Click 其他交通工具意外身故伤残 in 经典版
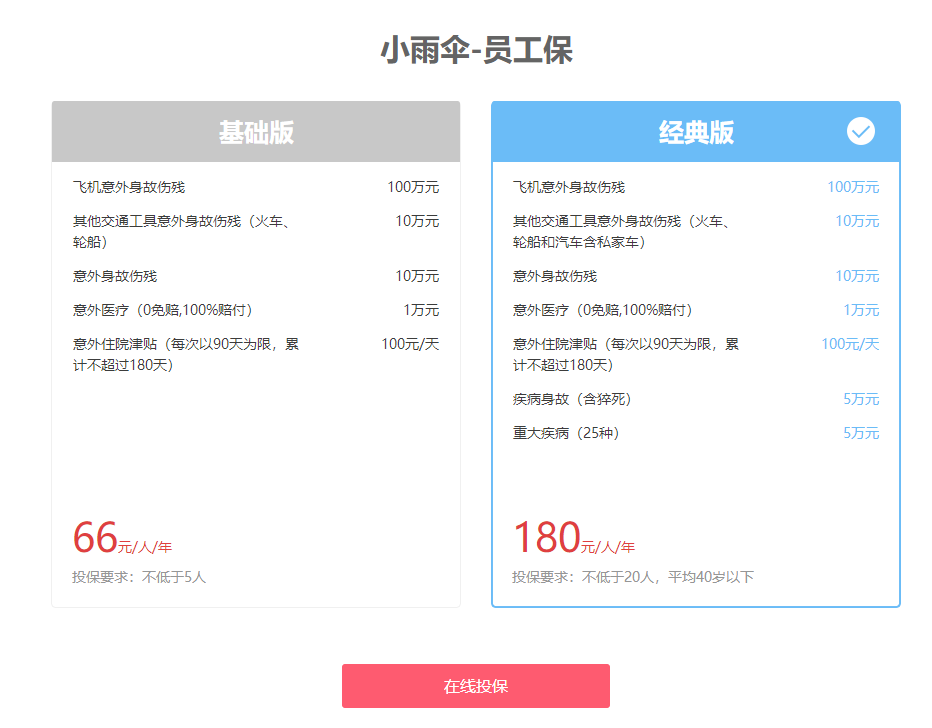 pos(621,232)
